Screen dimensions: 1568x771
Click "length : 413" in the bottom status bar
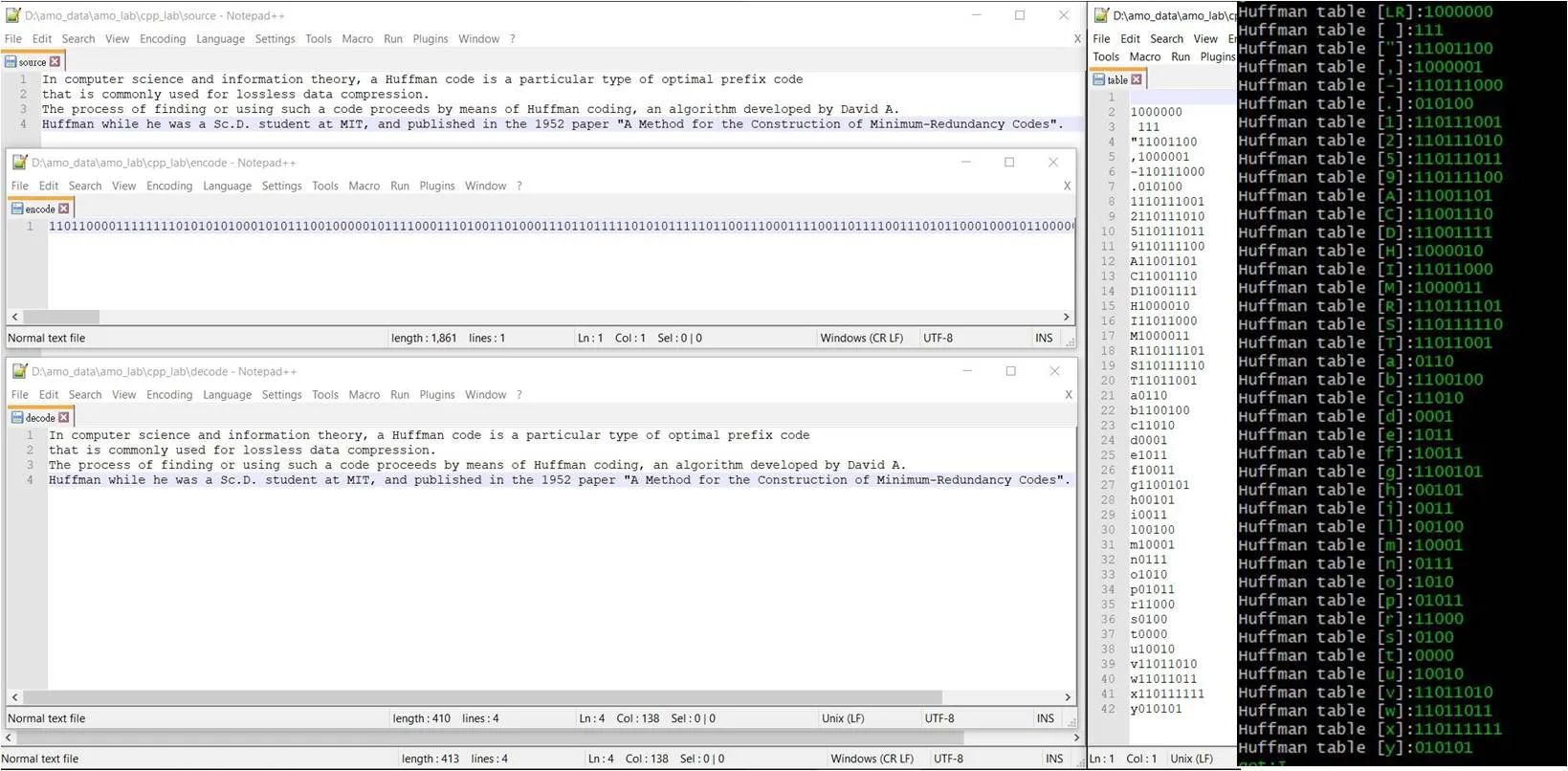coord(431,760)
